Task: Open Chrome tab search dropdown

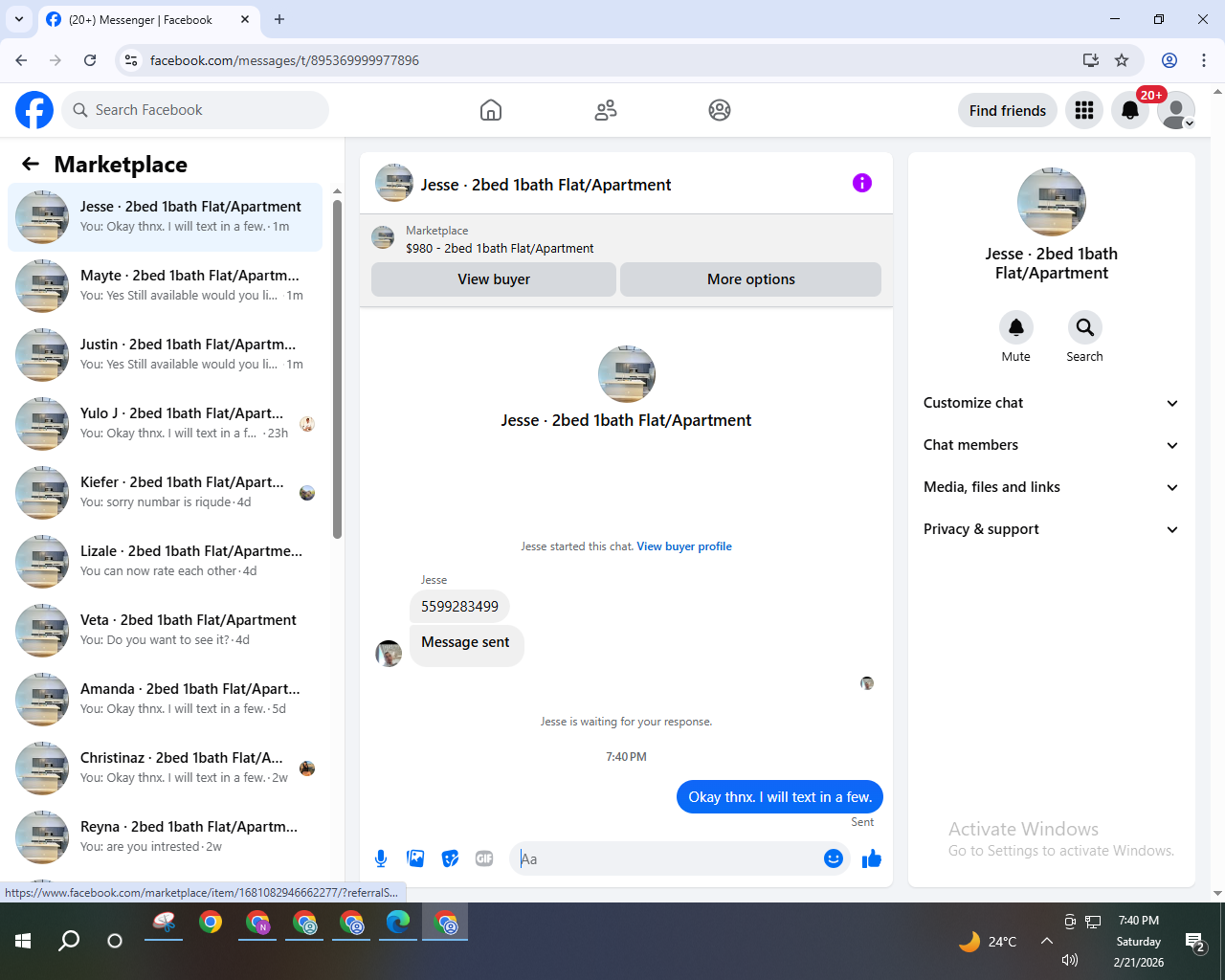Action: pos(19,19)
